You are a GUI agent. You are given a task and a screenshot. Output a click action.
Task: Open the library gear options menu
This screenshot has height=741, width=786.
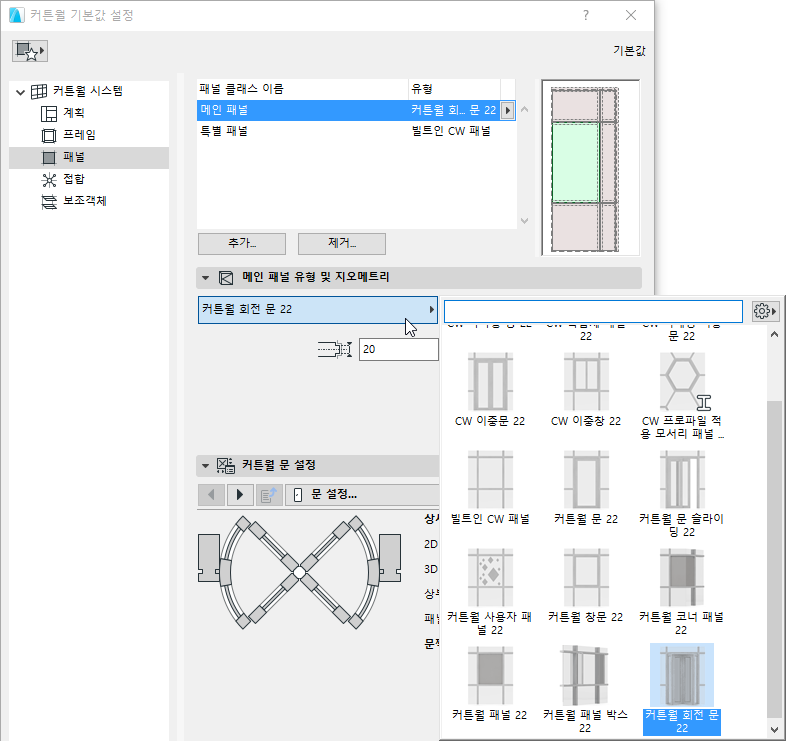coord(765,311)
